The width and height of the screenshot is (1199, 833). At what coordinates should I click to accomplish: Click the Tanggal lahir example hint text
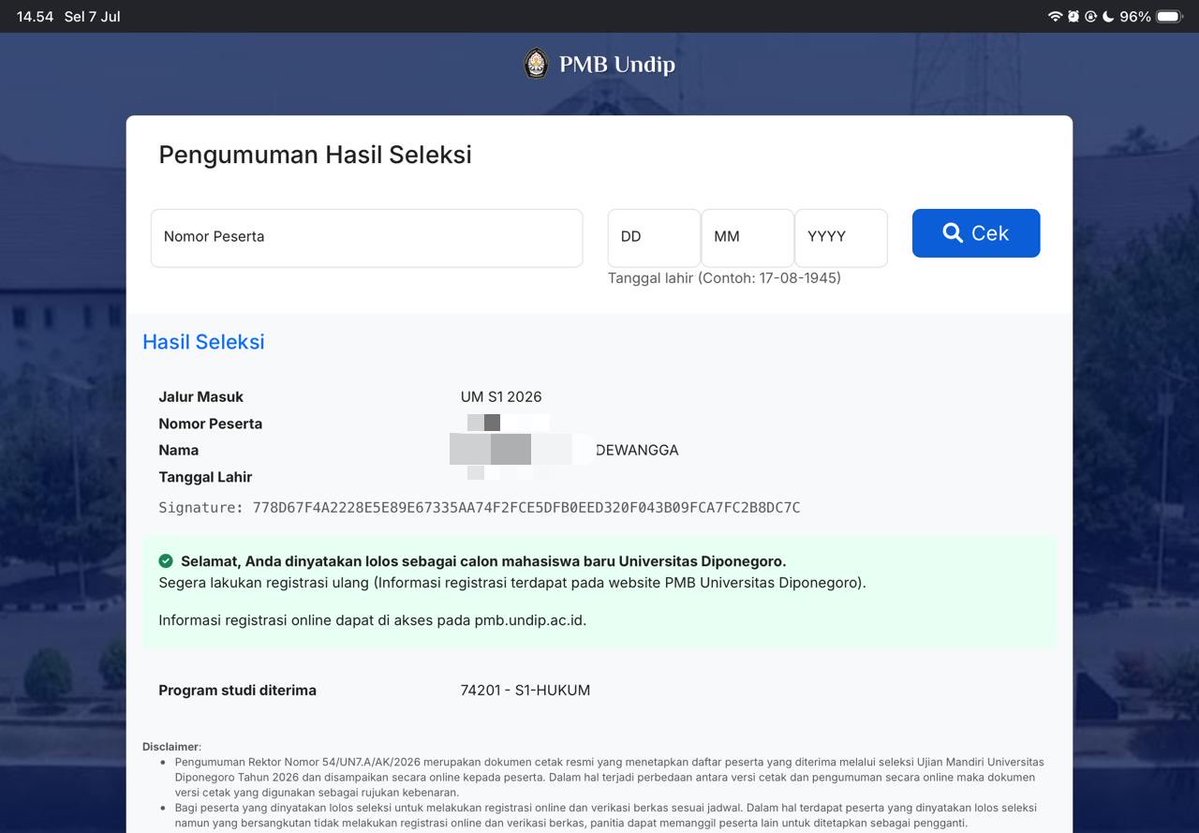pyautogui.click(x=724, y=278)
